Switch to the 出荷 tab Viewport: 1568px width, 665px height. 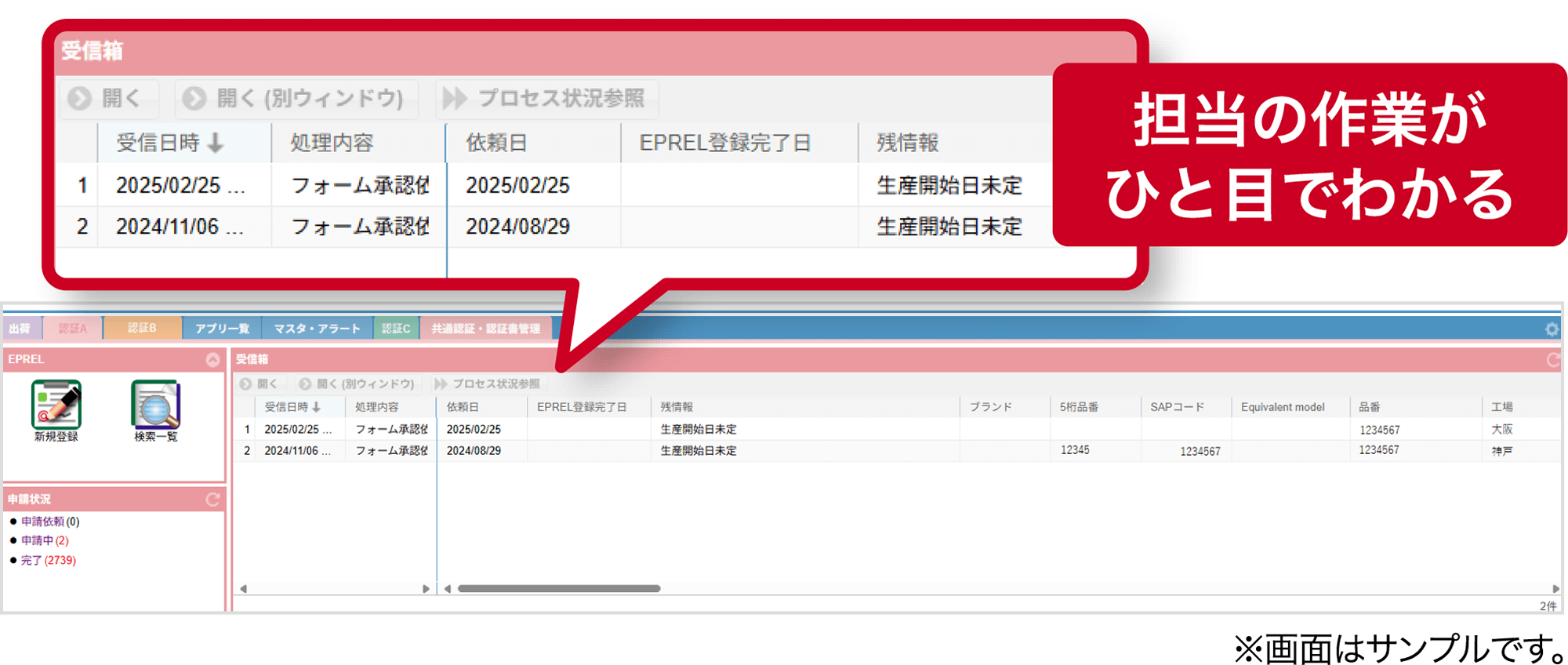20,329
